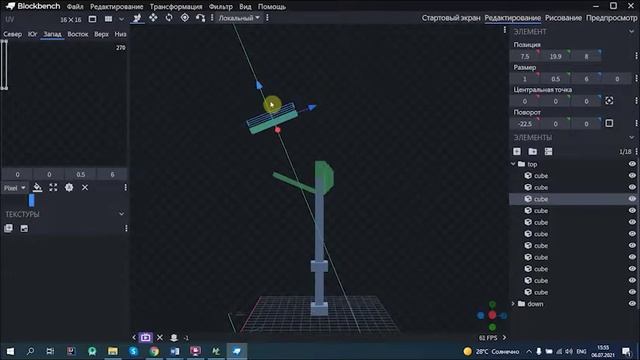Collapse the ТЕКСТУРЫ panel

tap(121, 214)
